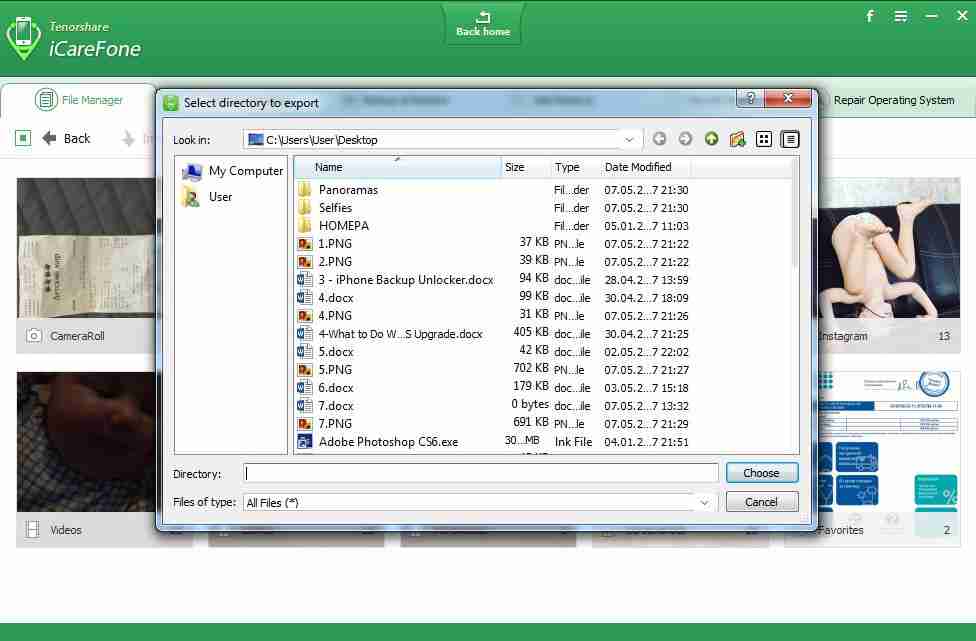Sort files by the Size column

526,167
